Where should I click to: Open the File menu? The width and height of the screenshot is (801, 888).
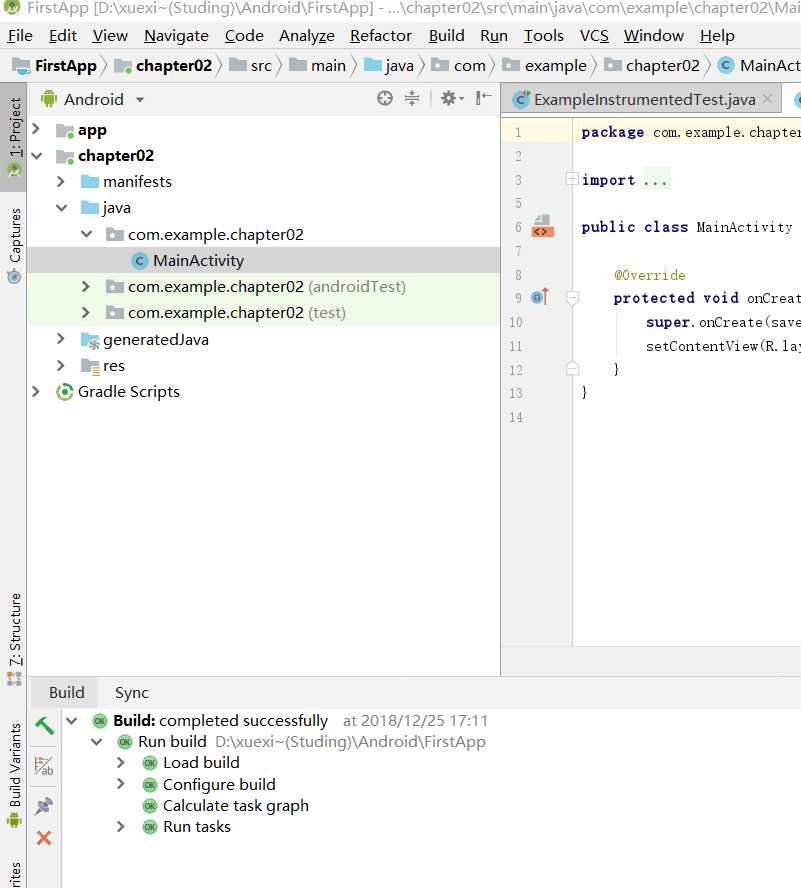point(20,36)
